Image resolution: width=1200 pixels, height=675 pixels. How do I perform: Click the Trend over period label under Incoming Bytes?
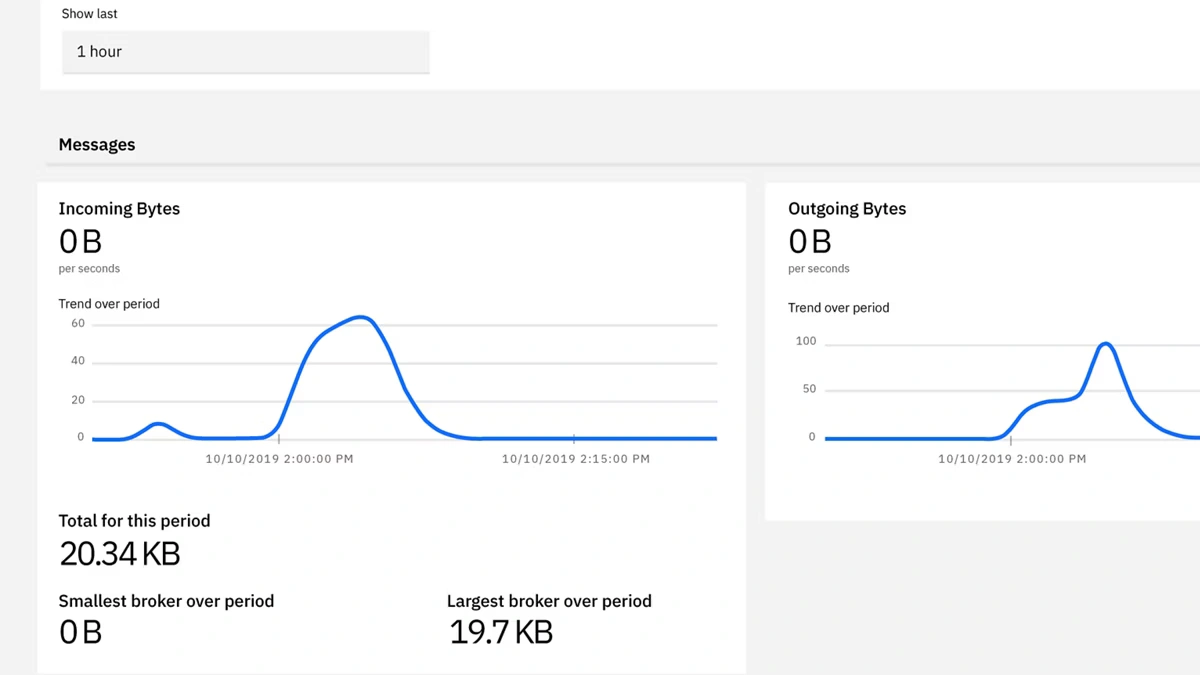tap(109, 304)
